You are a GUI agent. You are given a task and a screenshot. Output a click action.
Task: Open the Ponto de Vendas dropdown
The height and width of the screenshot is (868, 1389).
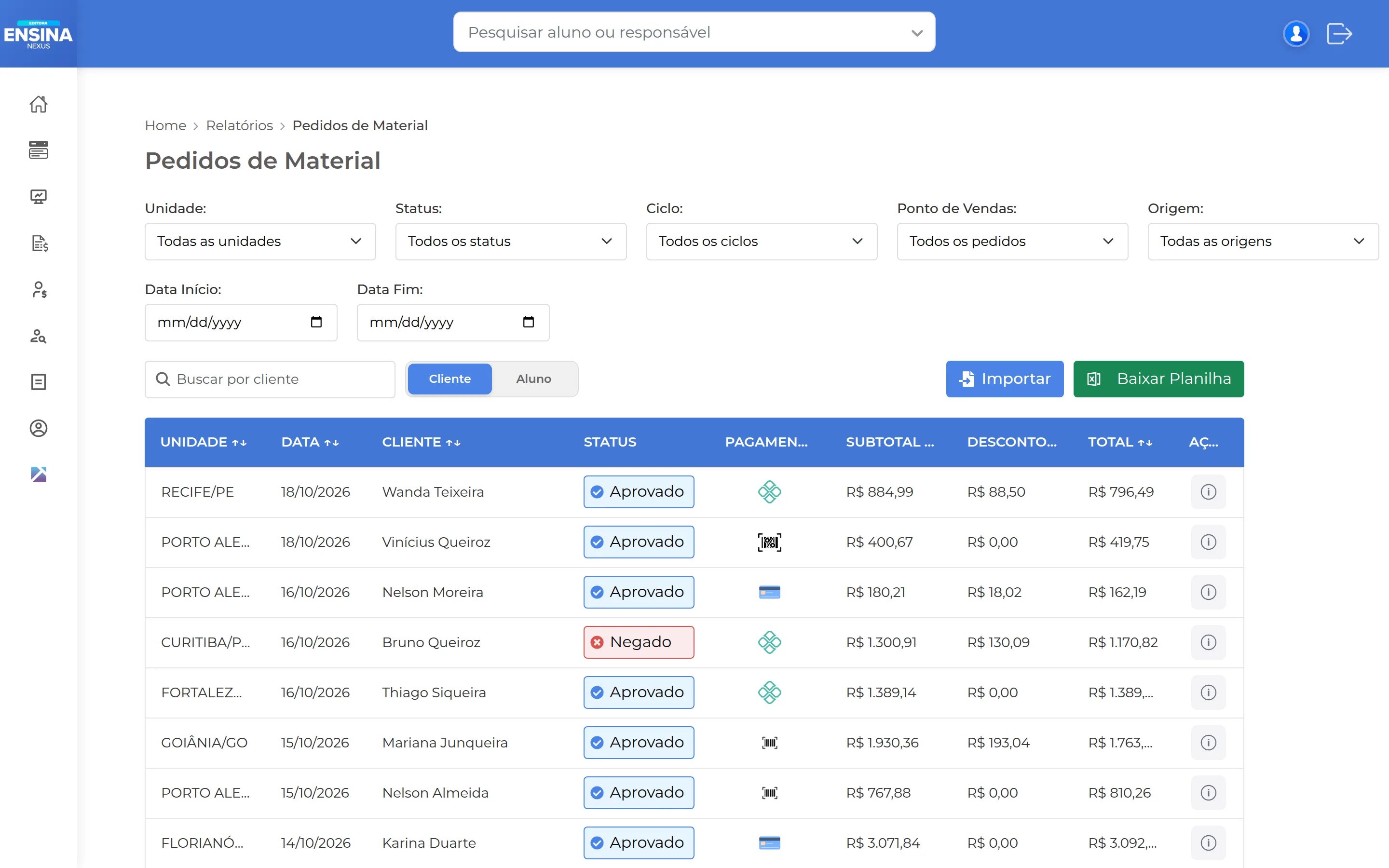tap(1012, 242)
